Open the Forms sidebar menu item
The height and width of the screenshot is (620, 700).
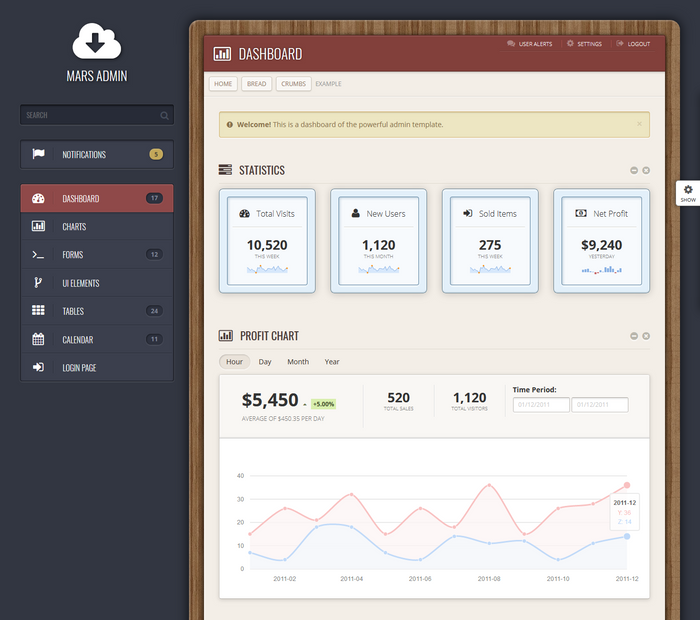click(97, 254)
